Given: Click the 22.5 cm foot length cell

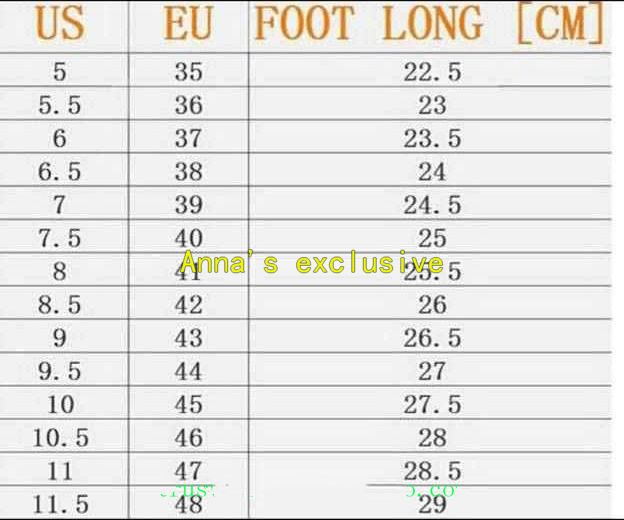Looking at the screenshot, I should (432, 72).
